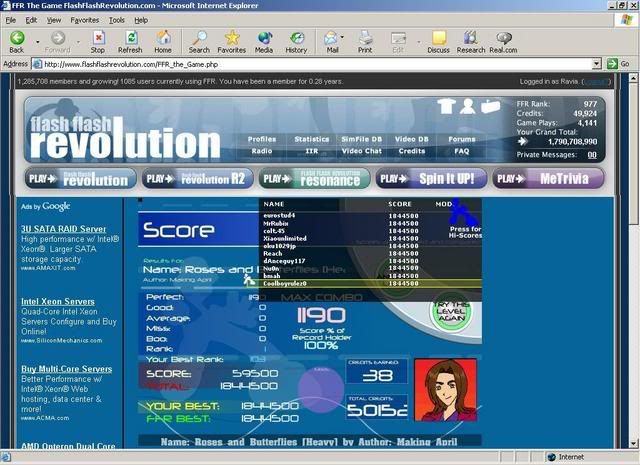Image resolution: width=640 pixels, height=465 pixels.
Task: Expand the Back button history dropdown arrow
Action: click(33, 39)
